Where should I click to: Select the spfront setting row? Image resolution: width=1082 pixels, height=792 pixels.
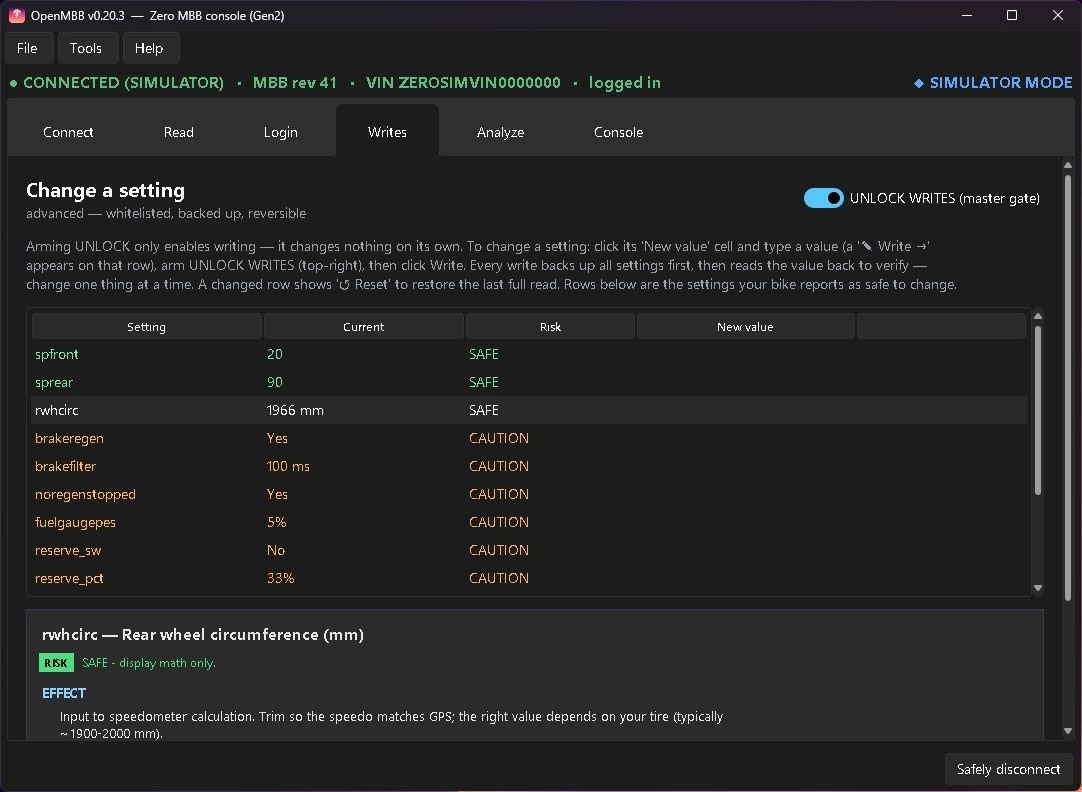(x=529, y=354)
